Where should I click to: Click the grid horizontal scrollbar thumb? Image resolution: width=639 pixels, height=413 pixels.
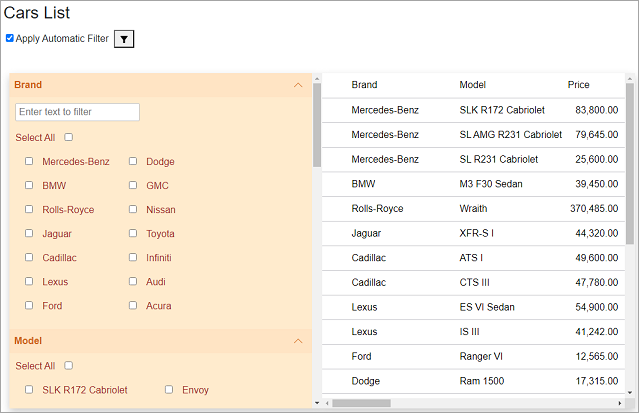click(x=361, y=403)
